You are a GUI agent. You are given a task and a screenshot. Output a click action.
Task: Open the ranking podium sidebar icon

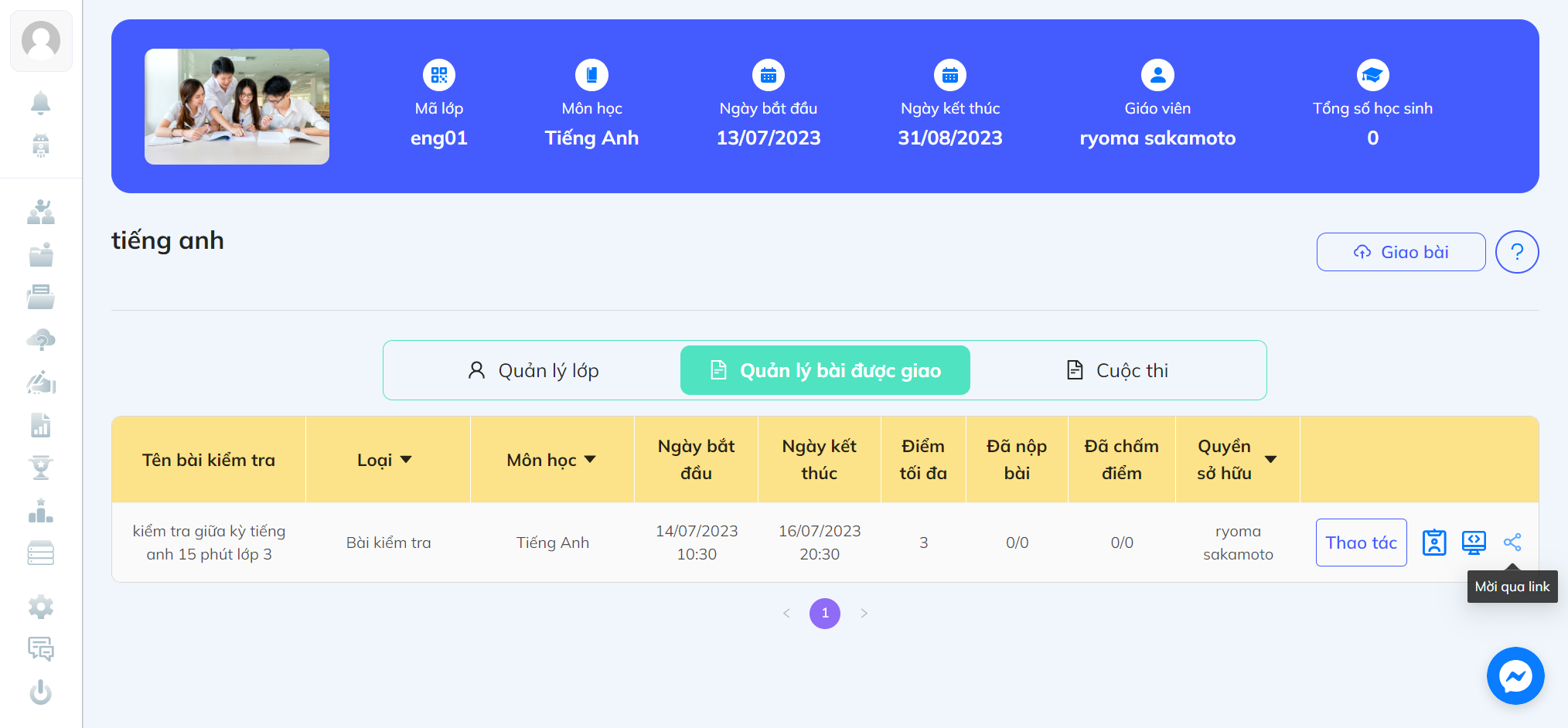41,510
